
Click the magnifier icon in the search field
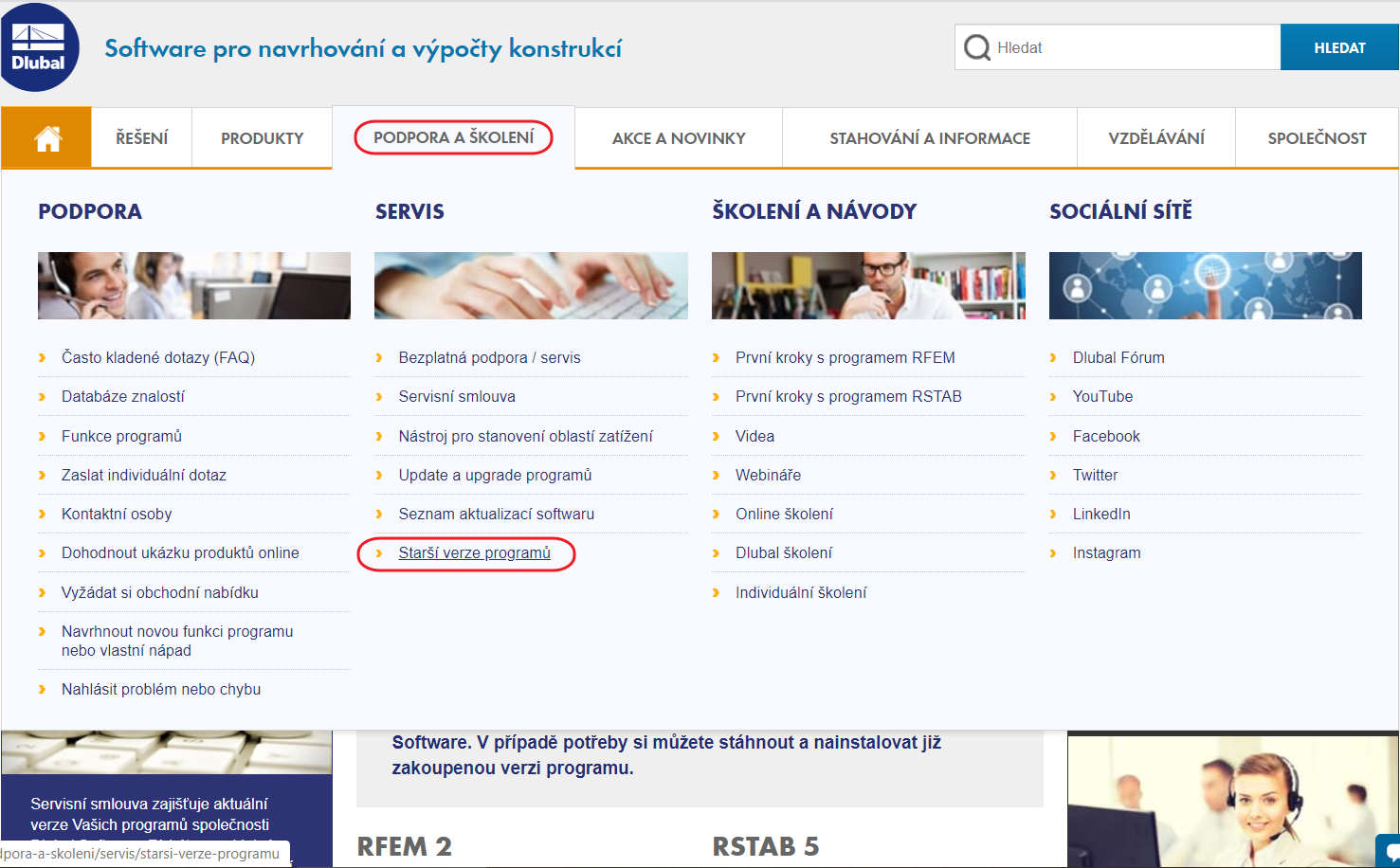(x=975, y=46)
